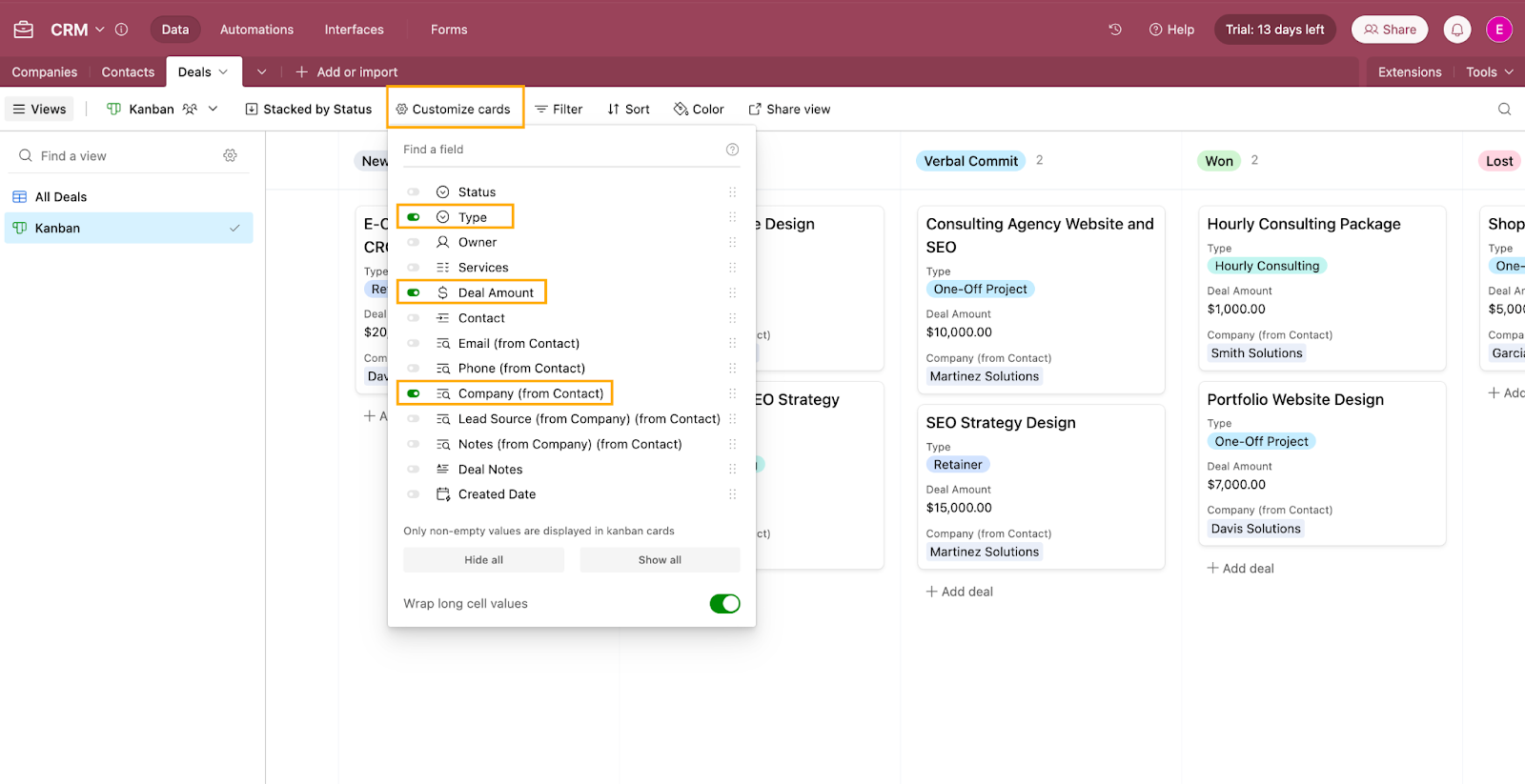Open the Forms tab
1525x784 pixels.
coord(449,30)
